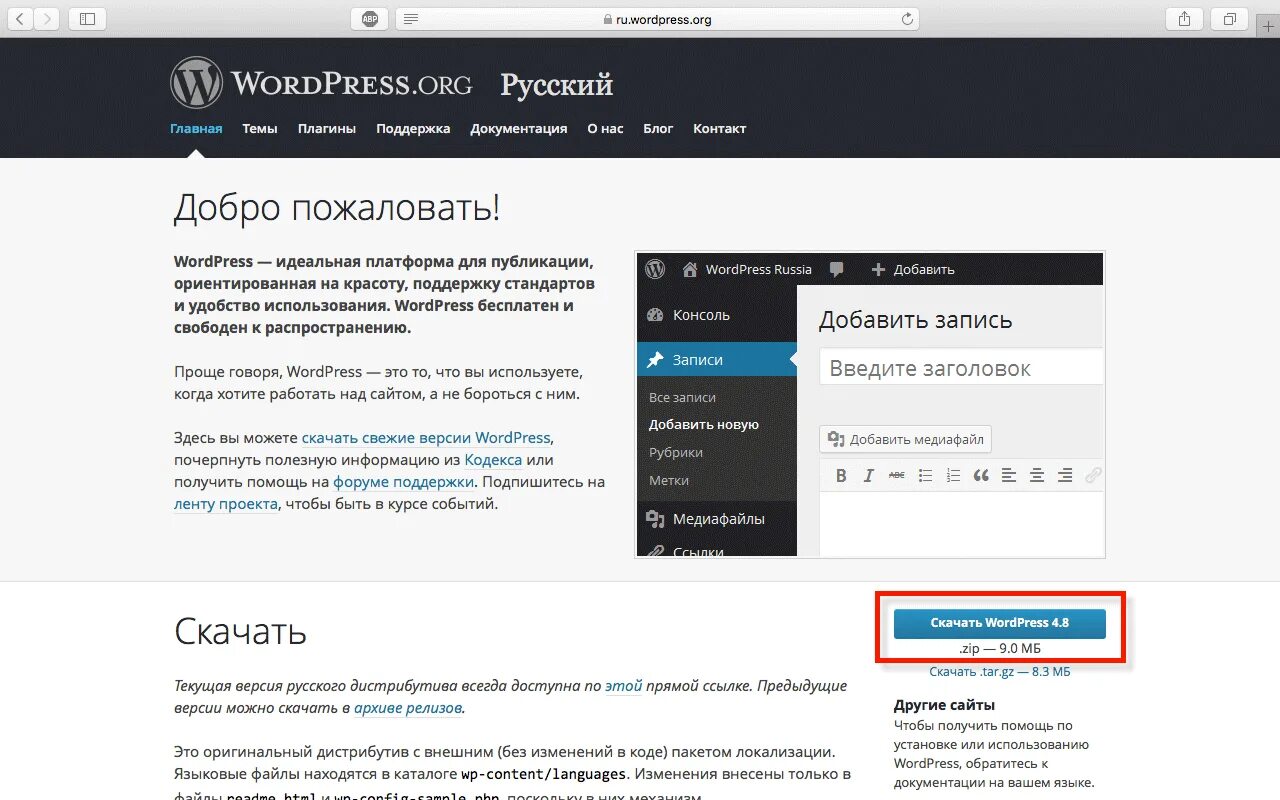Click the home icon beside WordPress Russia
The height and width of the screenshot is (800, 1280).
690,269
